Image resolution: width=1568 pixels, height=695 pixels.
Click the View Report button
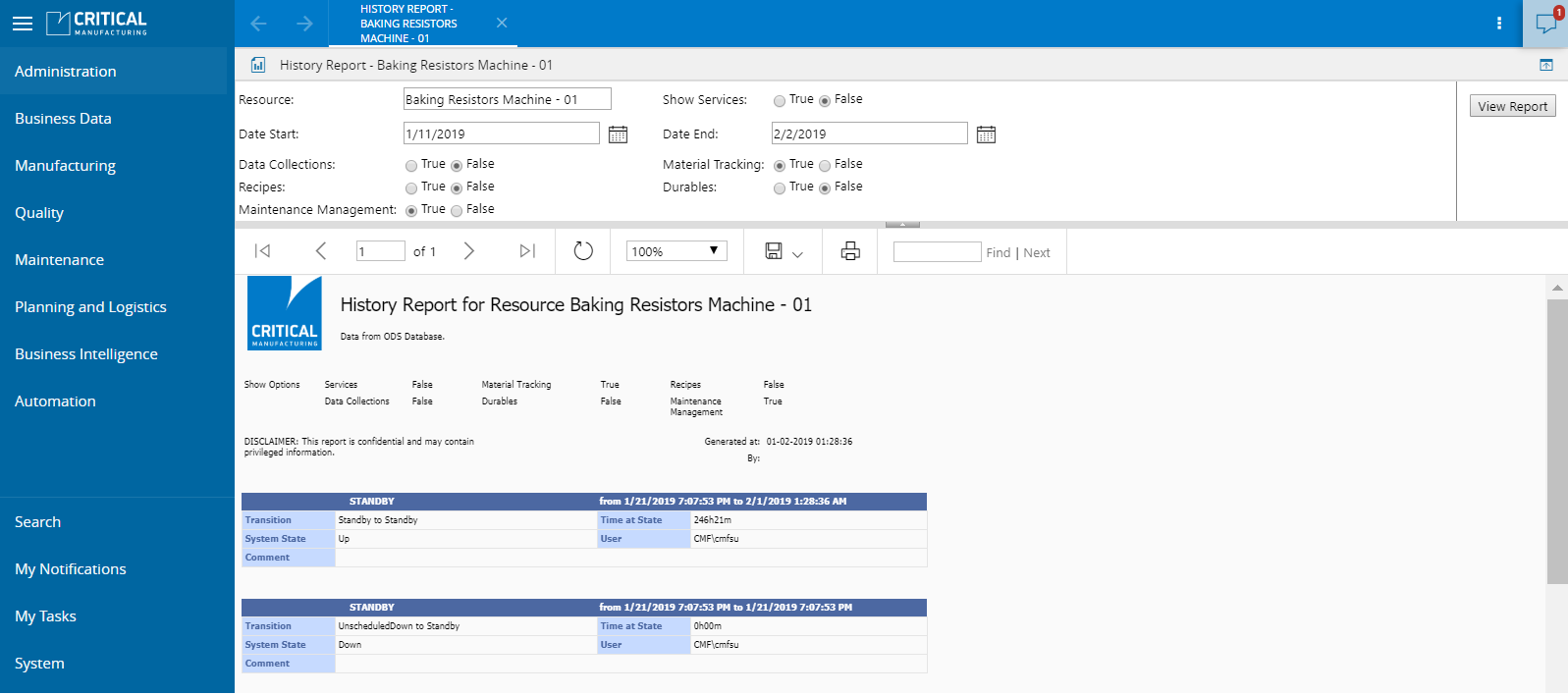click(x=1512, y=106)
